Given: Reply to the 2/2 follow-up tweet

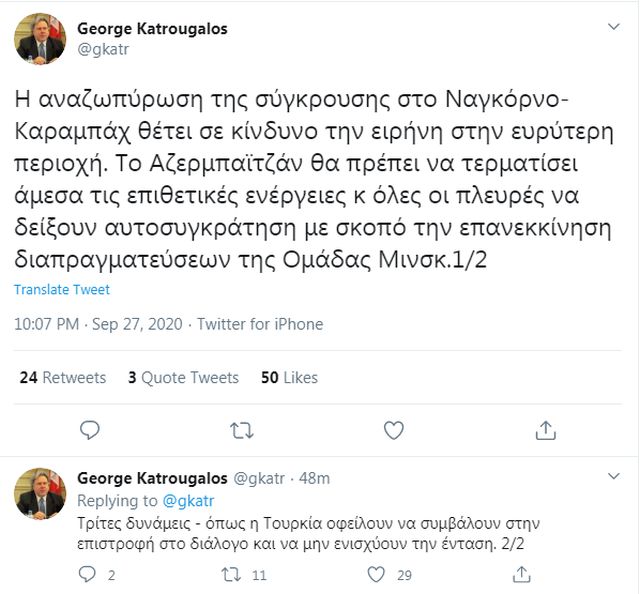Looking at the screenshot, I should (x=89, y=575).
